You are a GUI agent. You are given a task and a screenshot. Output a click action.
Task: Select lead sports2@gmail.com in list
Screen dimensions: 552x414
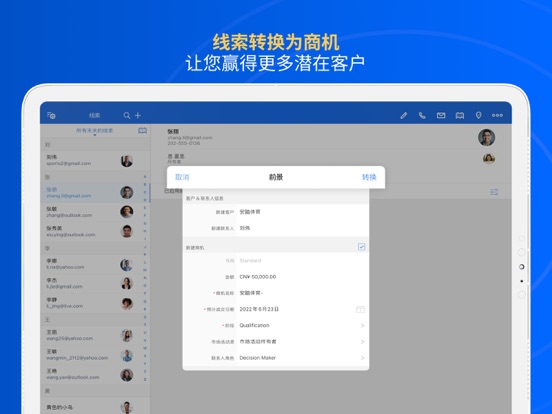tap(95, 161)
